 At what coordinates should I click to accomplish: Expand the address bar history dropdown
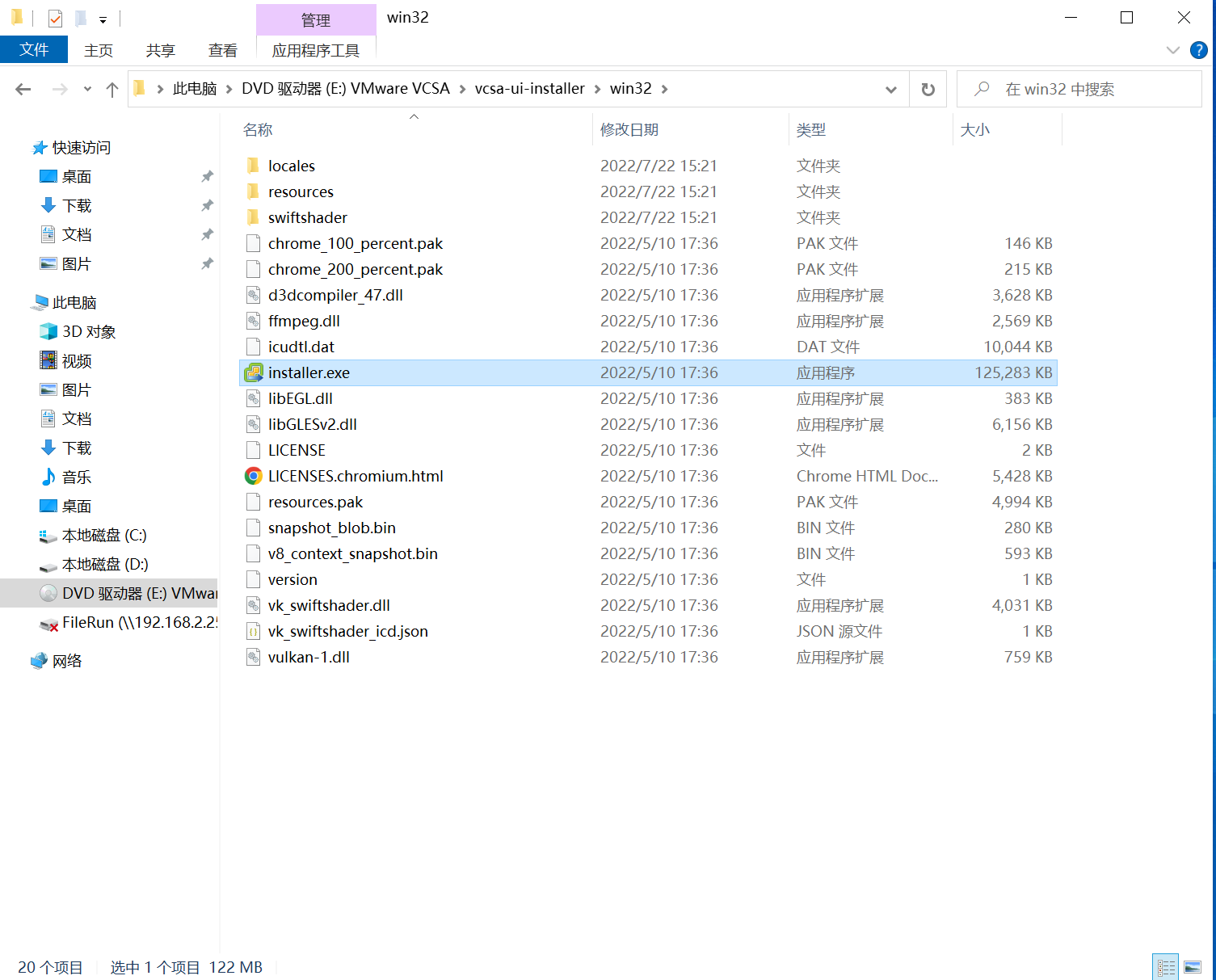coord(891,89)
